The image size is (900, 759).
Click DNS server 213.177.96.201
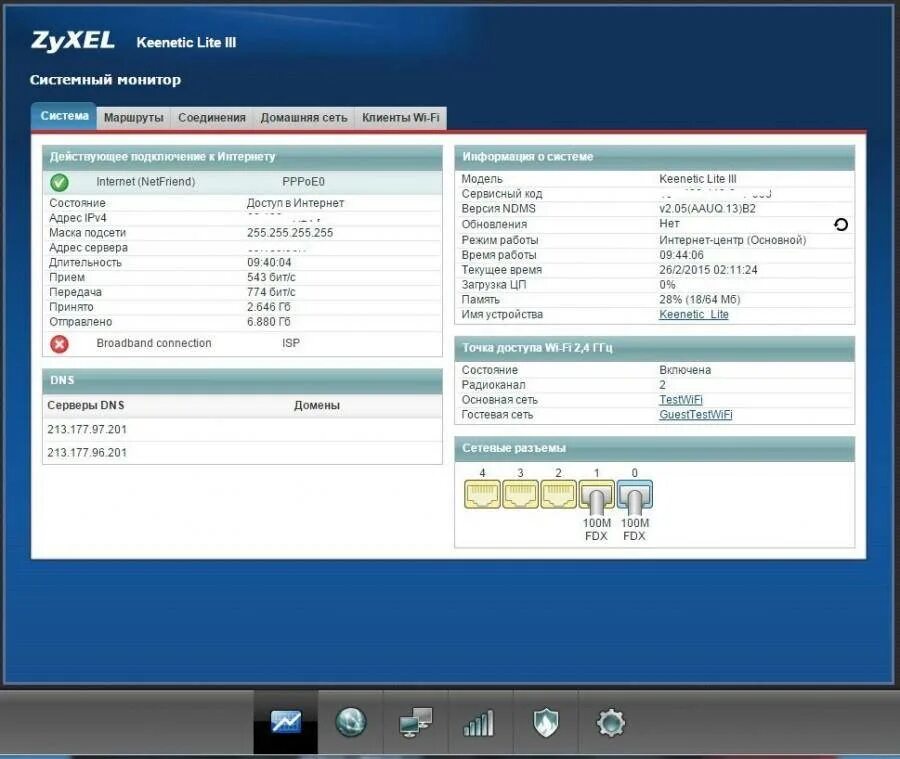(87, 453)
